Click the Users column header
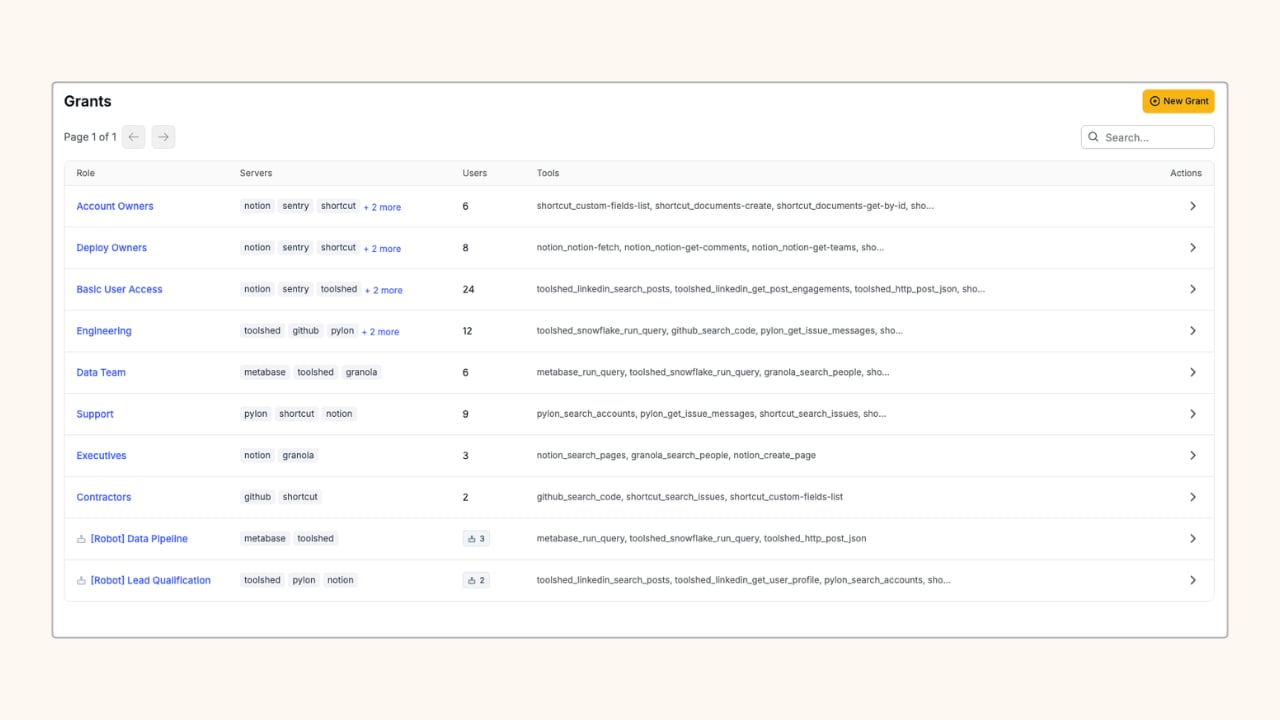 coord(475,173)
